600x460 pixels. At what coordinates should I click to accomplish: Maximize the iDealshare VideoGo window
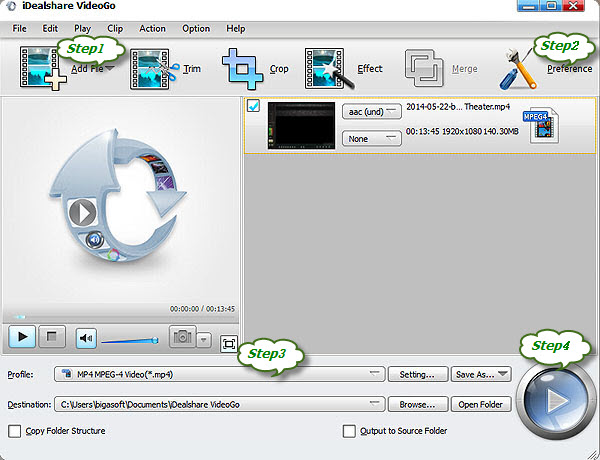[551, 5]
